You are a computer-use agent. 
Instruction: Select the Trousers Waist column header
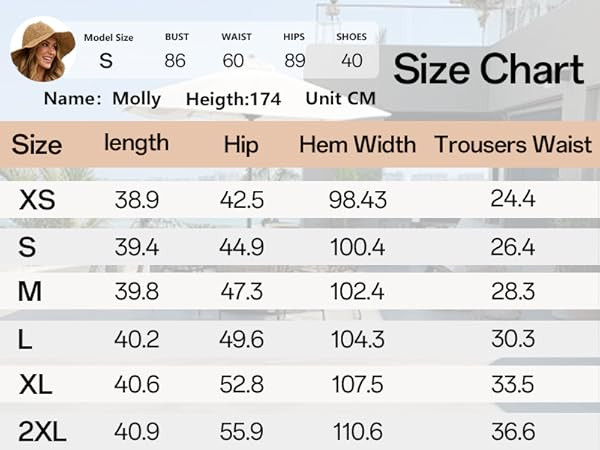[512, 144]
